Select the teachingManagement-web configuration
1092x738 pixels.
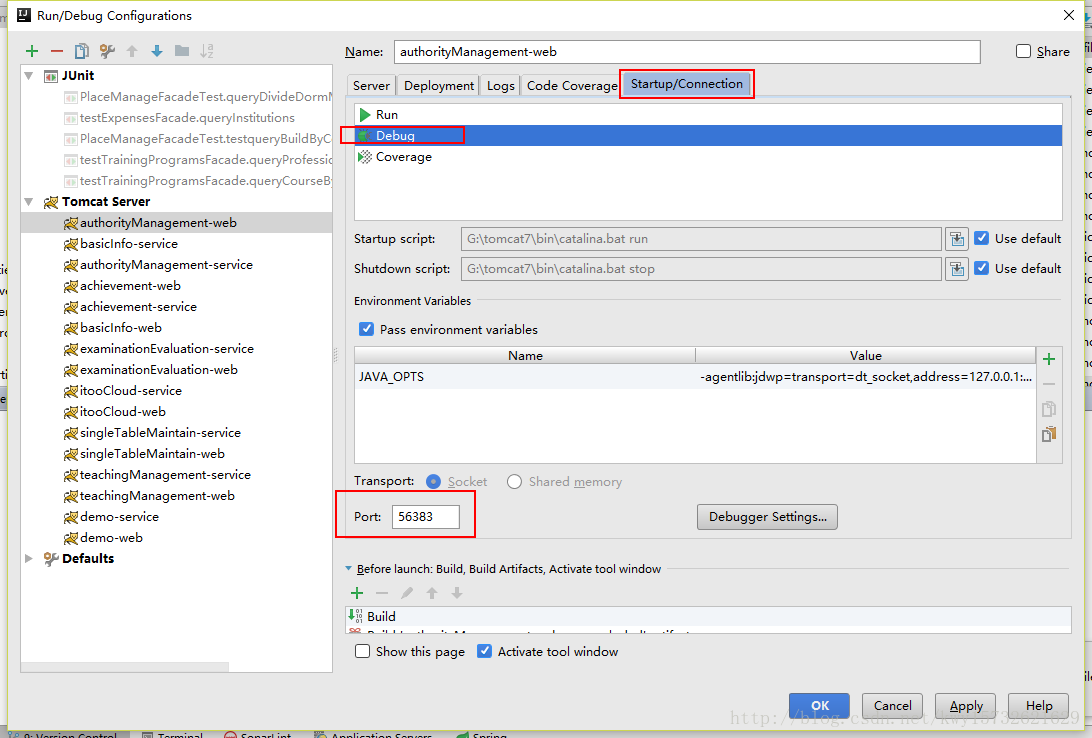[x=157, y=496]
